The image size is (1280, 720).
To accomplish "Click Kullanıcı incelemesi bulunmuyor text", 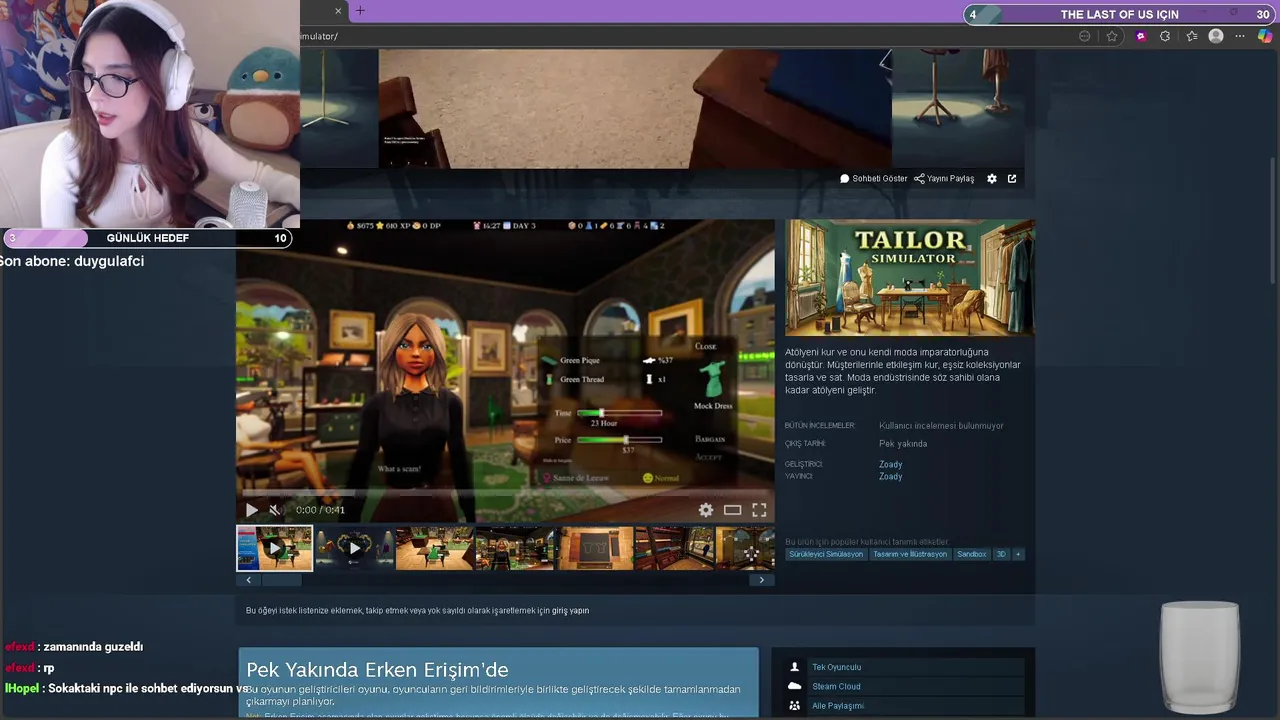I will 941,426.
